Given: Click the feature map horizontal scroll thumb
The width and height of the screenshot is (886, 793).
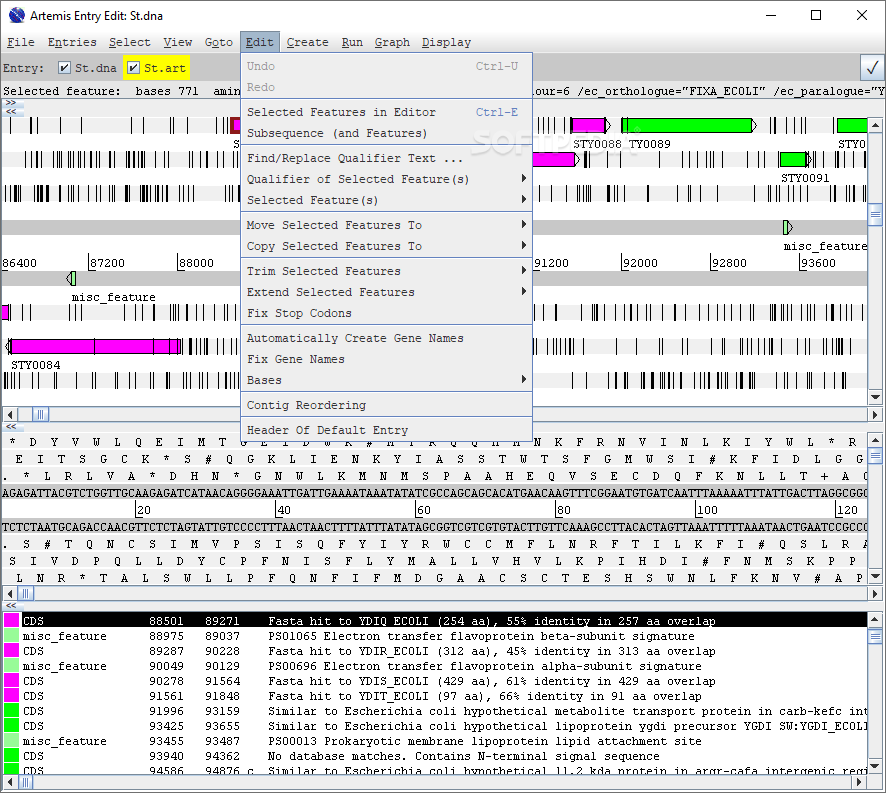Looking at the screenshot, I should (40, 414).
